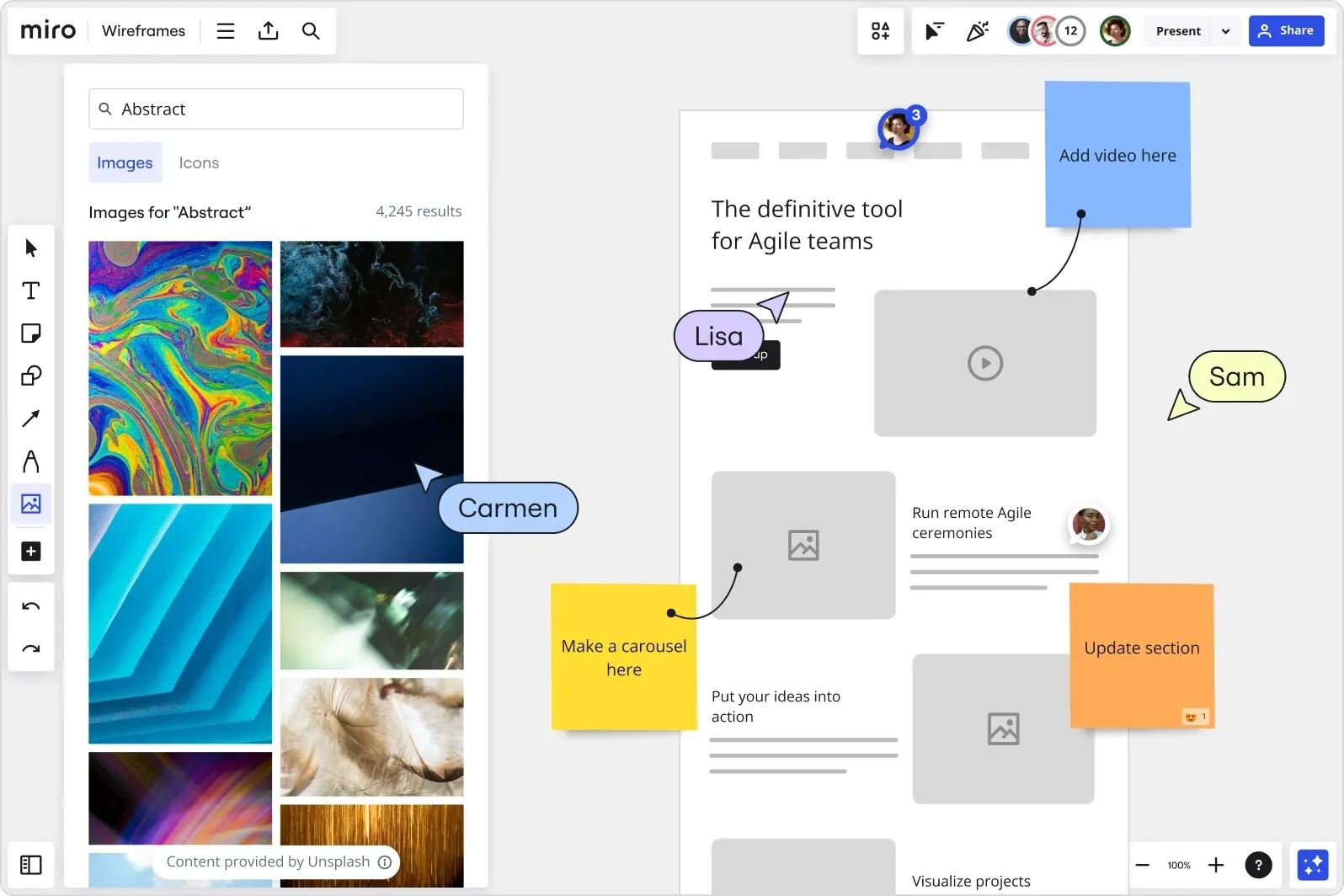Open the hamburger main menu

coord(225,31)
